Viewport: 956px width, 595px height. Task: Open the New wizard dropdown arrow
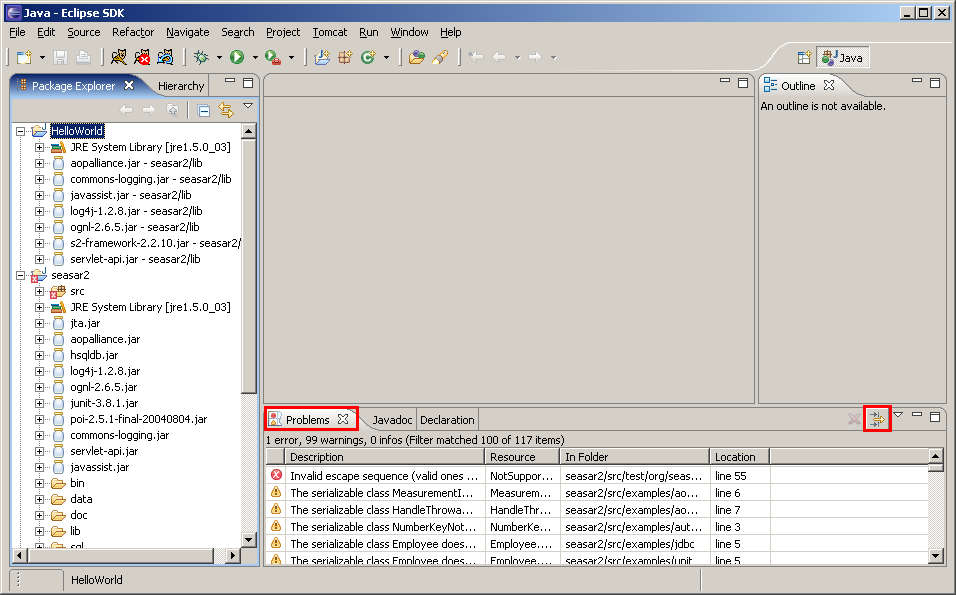(x=42, y=58)
